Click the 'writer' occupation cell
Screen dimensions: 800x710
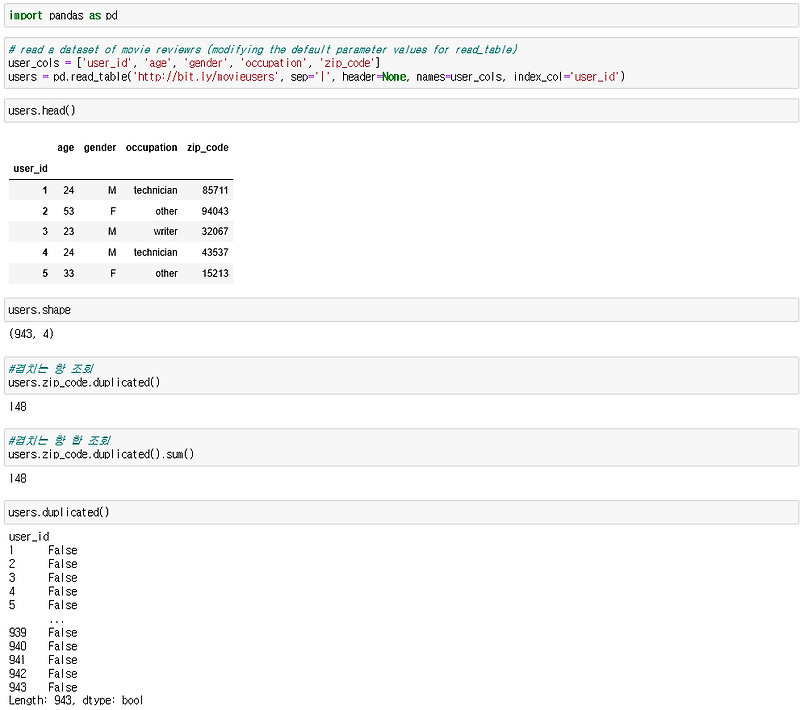click(x=166, y=231)
